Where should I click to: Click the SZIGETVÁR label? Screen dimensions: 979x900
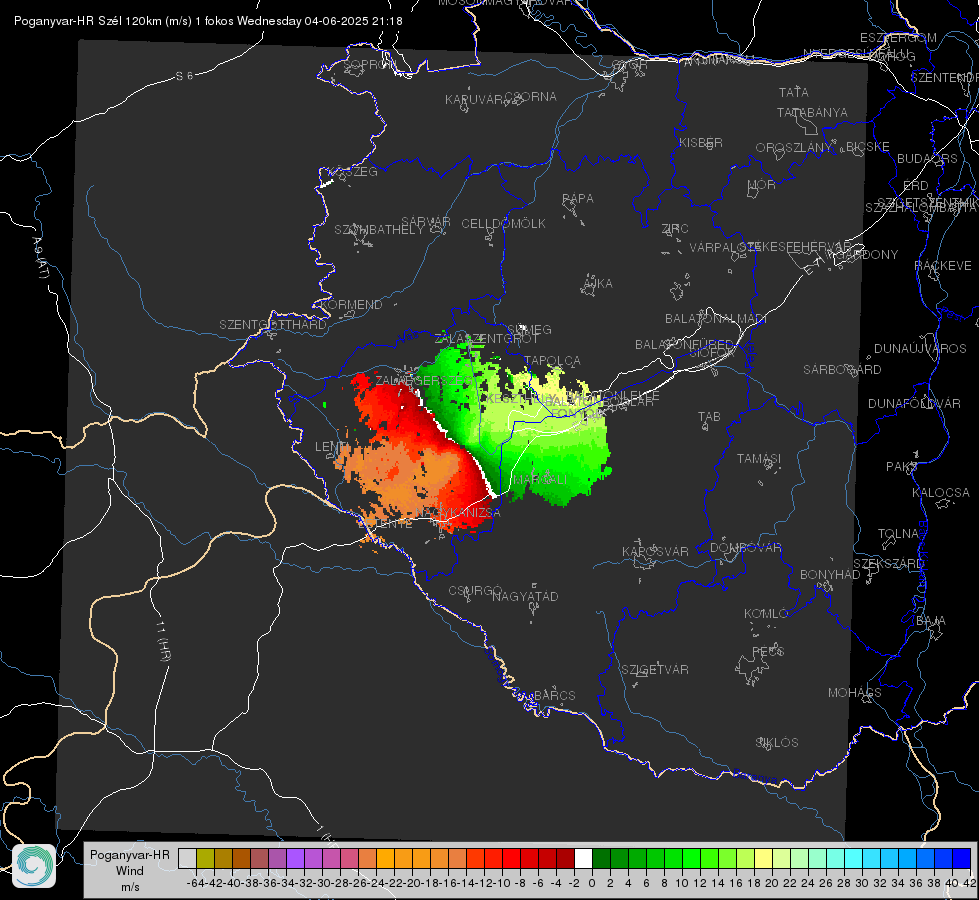(x=654, y=670)
